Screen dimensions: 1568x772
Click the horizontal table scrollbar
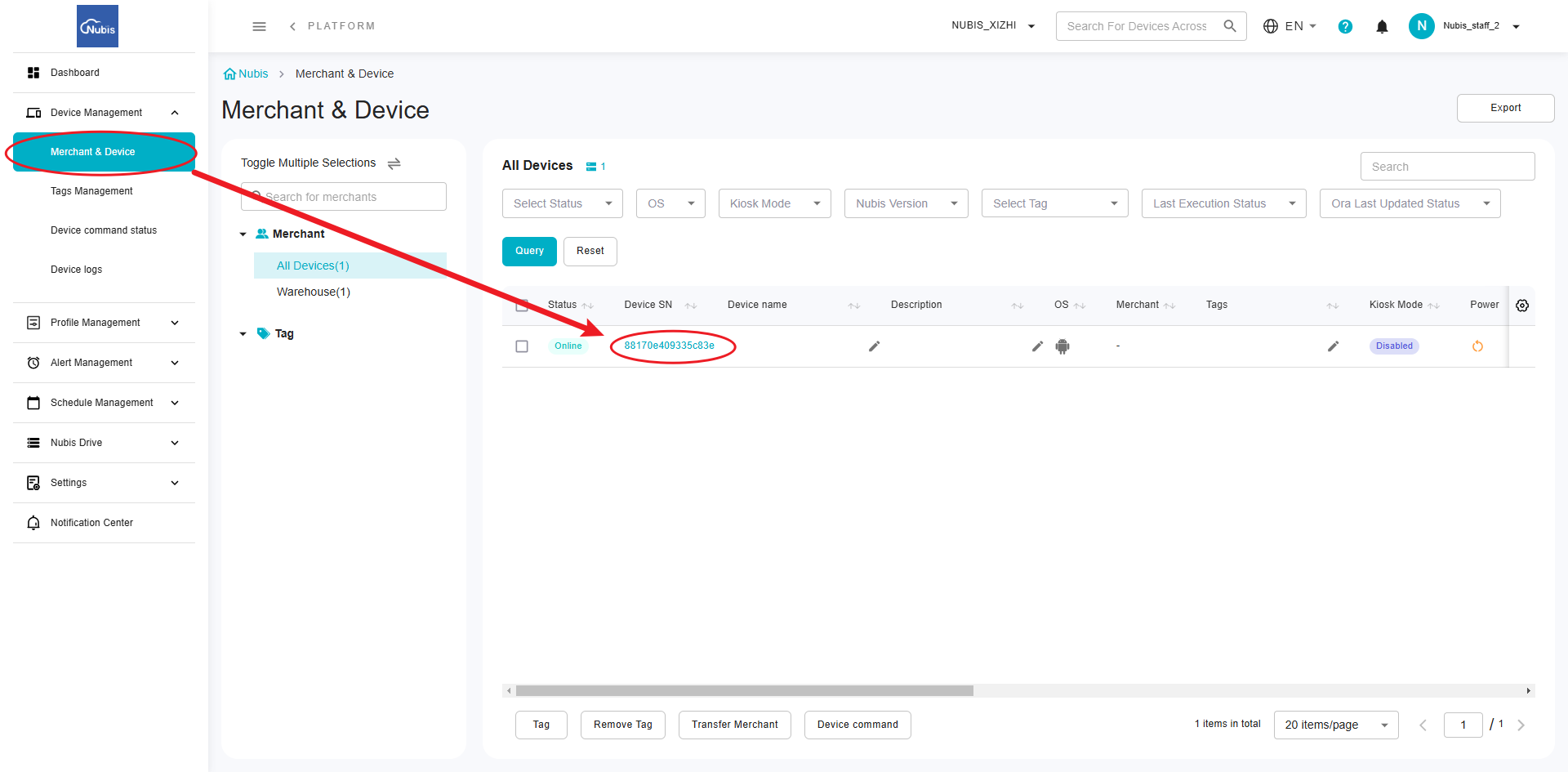744,691
